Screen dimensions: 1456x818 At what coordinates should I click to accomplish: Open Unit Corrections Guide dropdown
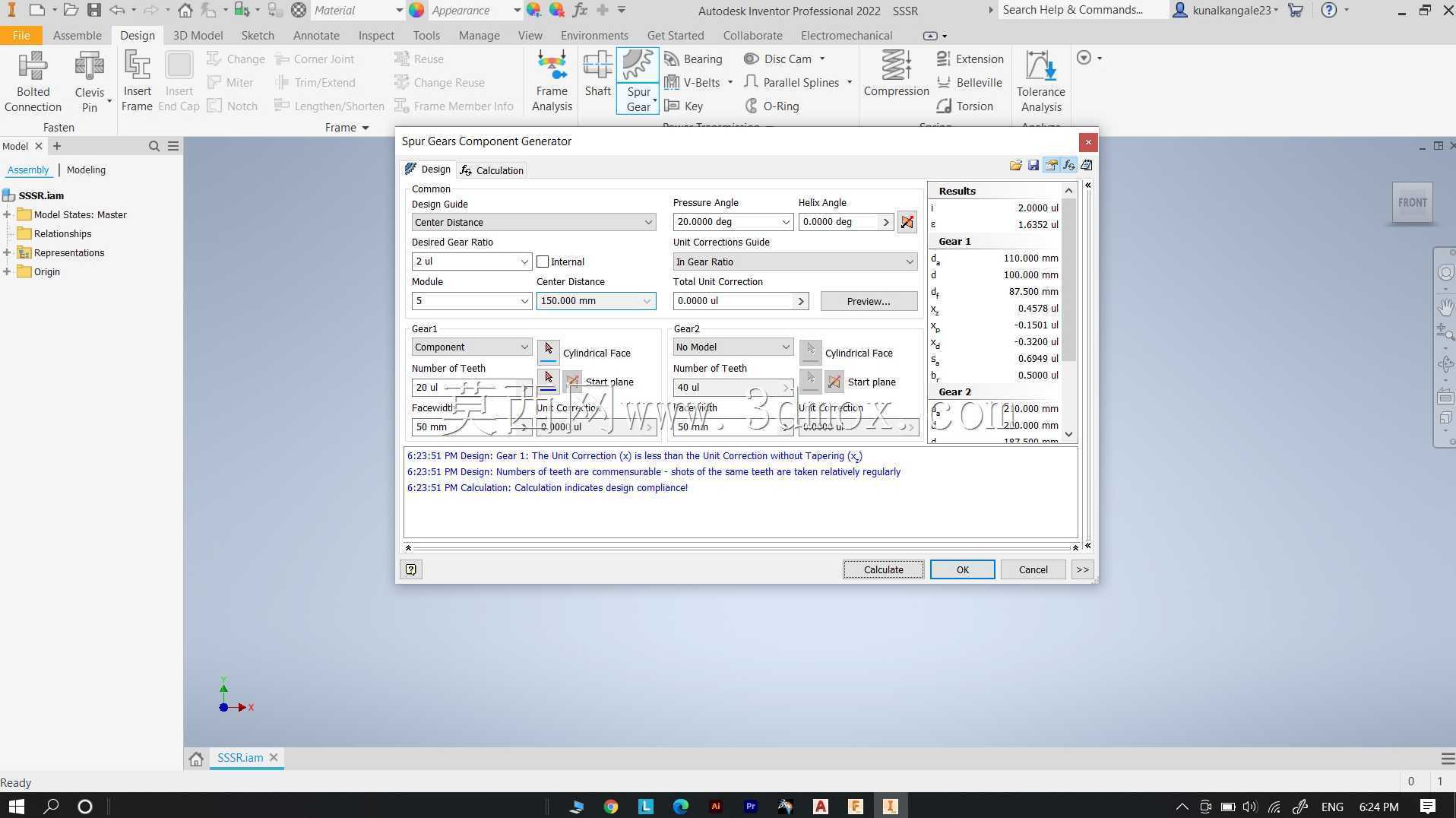pyautogui.click(x=795, y=262)
